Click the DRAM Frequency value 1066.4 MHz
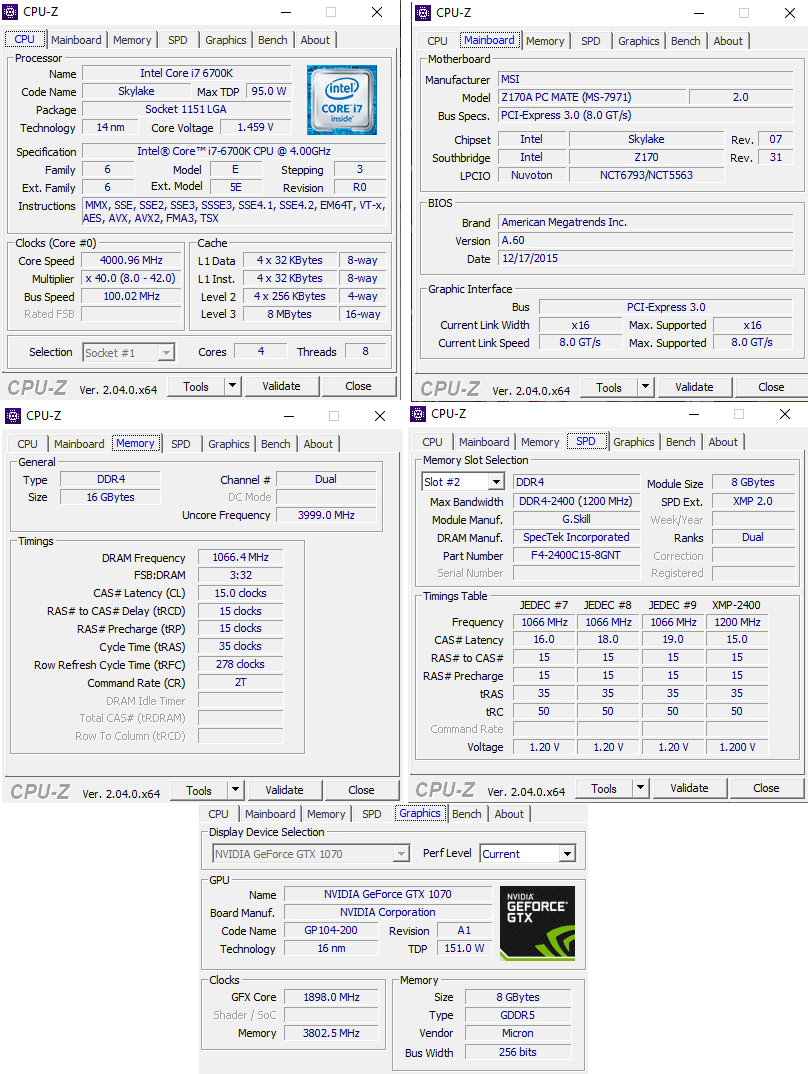The image size is (808, 1074). pos(240,557)
